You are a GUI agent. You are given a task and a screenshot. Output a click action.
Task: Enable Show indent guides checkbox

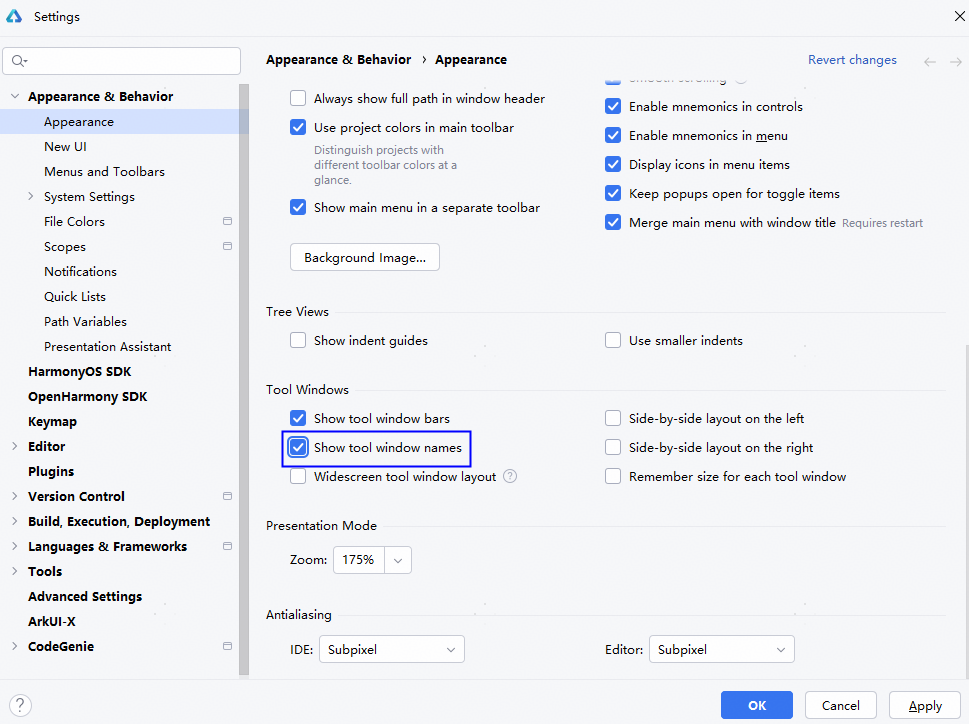(298, 341)
